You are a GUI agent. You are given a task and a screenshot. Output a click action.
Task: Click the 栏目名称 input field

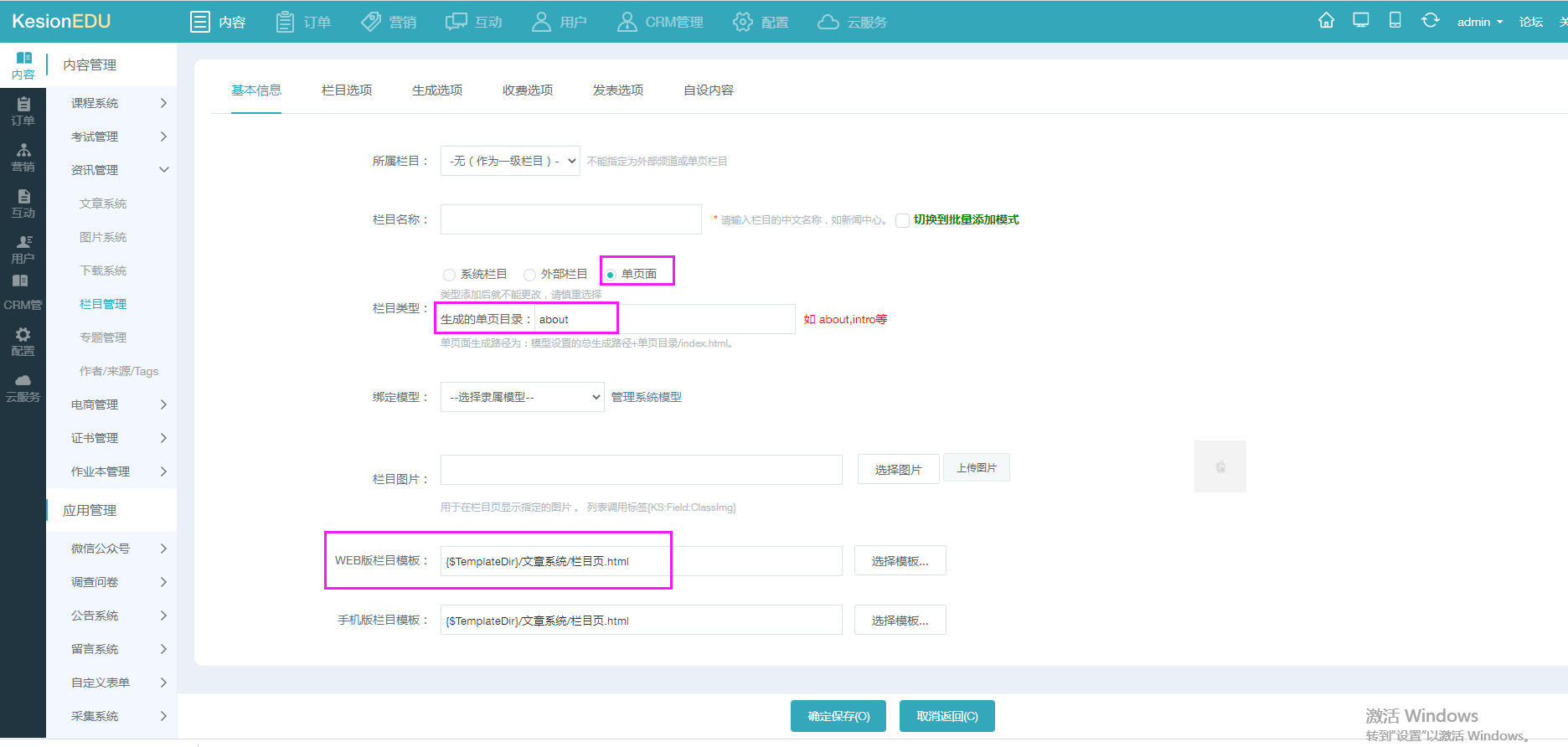click(571, 219)
